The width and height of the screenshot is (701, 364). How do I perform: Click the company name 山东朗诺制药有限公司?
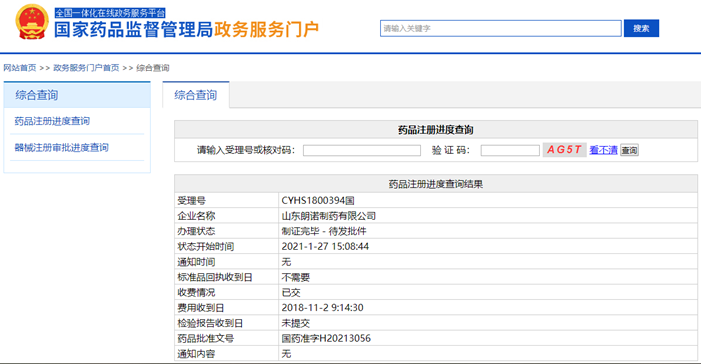click(x=329, y=216)
